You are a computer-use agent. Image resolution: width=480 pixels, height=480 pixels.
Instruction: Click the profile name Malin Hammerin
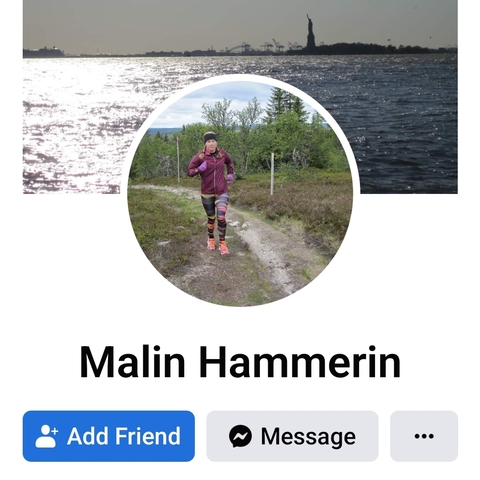pos(240,362)
